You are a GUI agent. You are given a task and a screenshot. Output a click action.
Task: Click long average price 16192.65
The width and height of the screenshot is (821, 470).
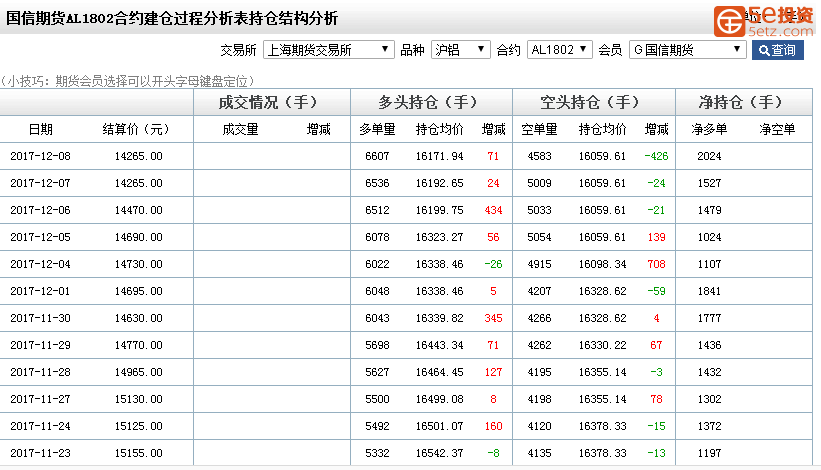[x=439, y=183]
